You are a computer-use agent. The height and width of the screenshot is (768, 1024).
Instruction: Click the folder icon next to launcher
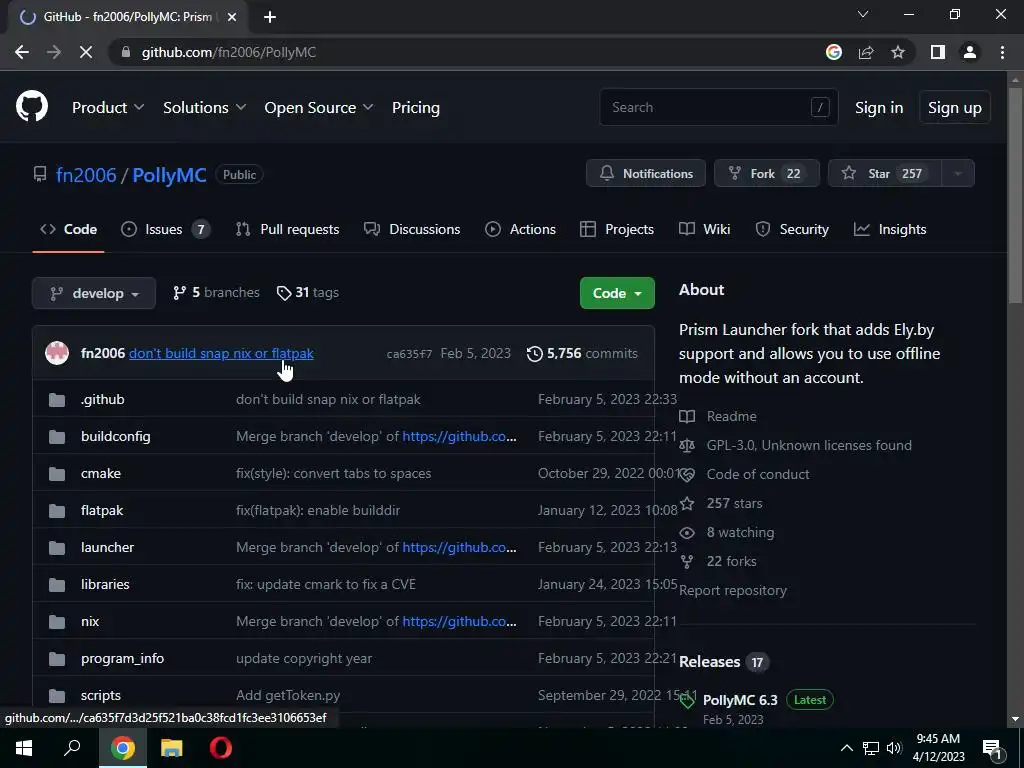(x=57, y=548)
